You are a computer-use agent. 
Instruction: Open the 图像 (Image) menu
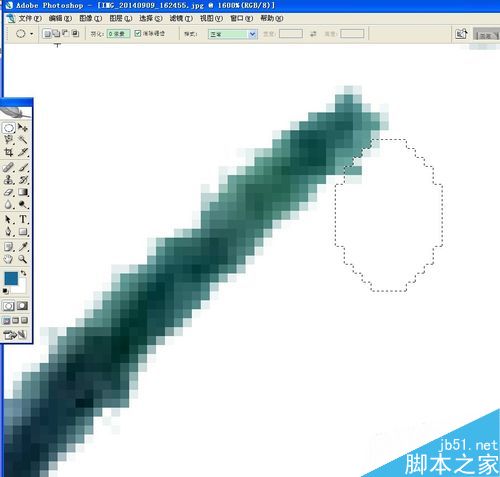click(90, 18)
